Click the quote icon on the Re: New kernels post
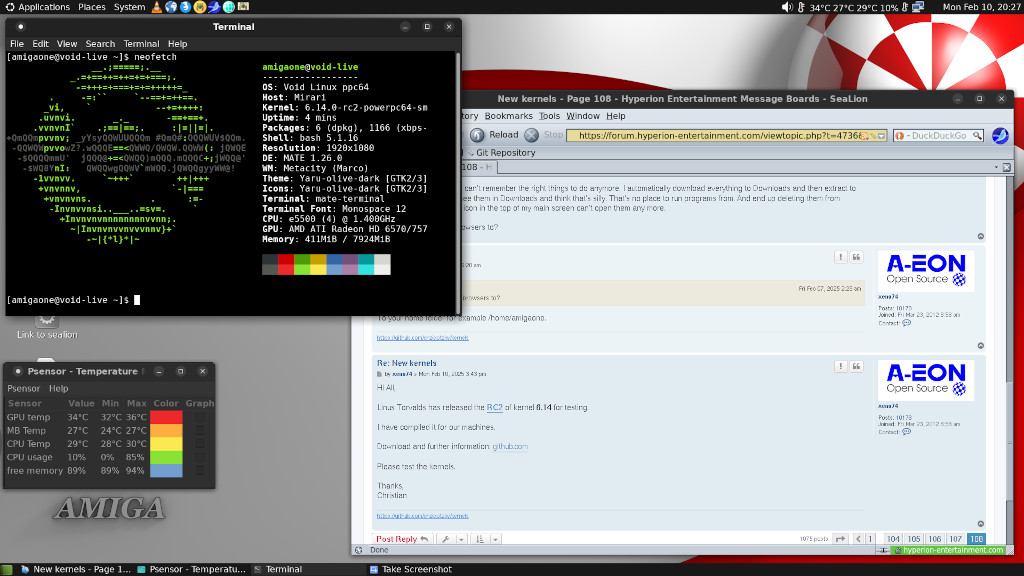 click(x=856, y=366)
